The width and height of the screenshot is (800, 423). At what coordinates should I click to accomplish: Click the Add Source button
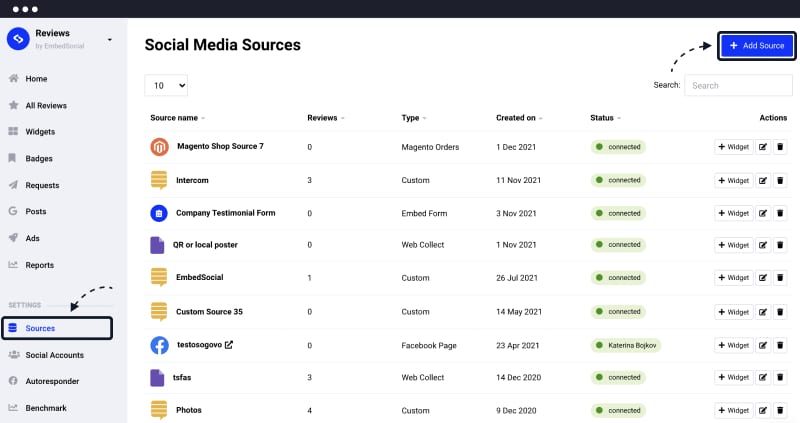pyautogui.click(x=757, y=45)
